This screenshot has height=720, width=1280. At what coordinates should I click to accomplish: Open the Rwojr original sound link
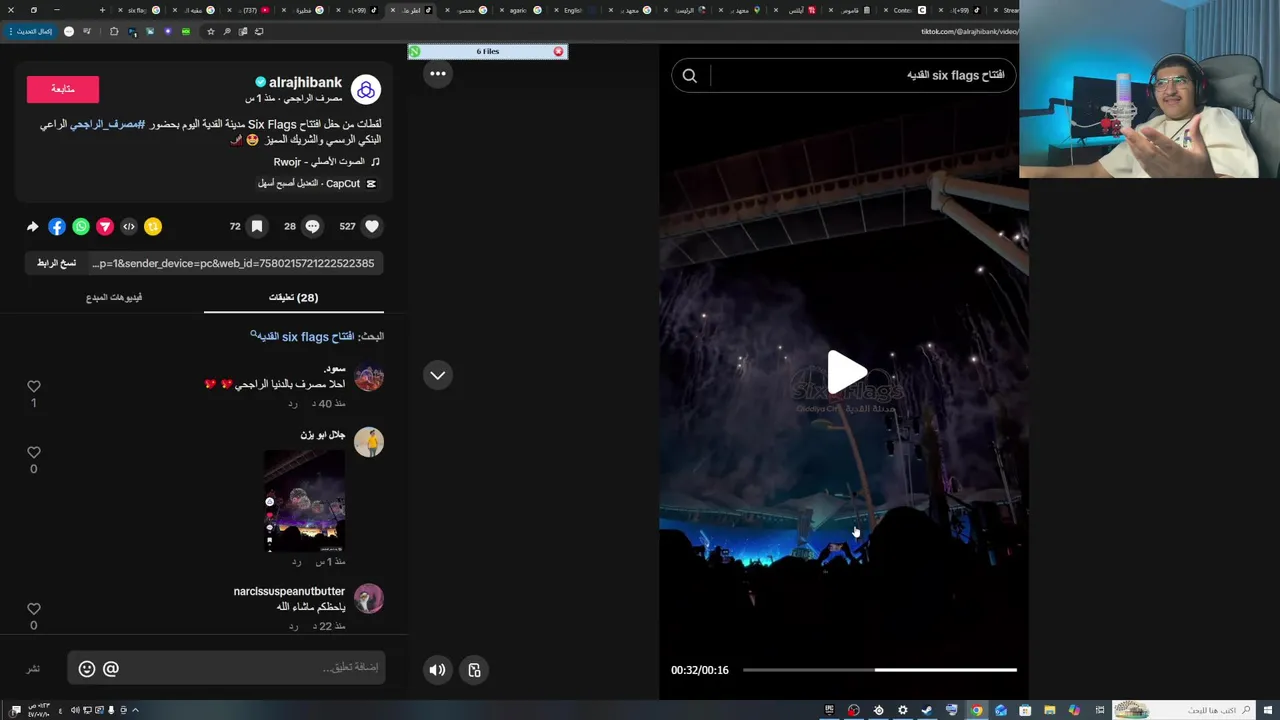(x=319, y=162)
